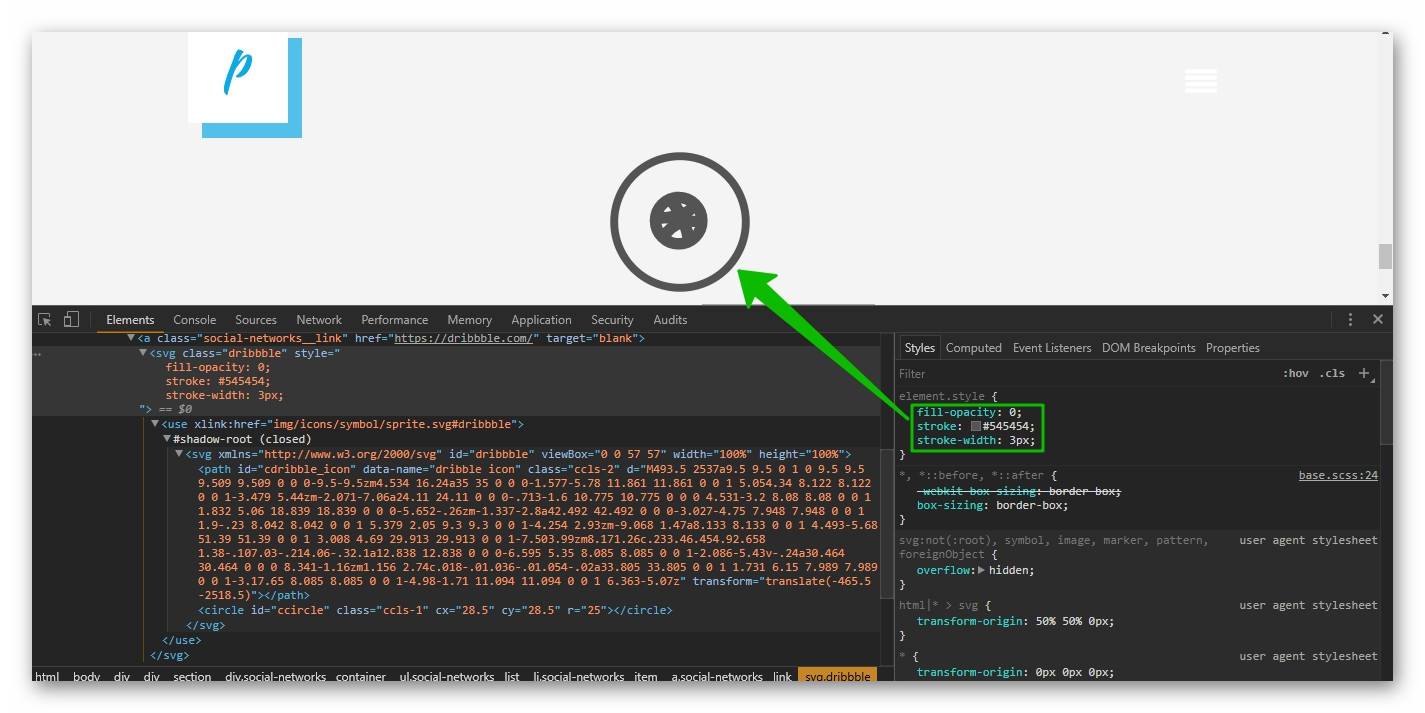
Task: Activate the inspect element picker tool
Action: pos(45,320)
